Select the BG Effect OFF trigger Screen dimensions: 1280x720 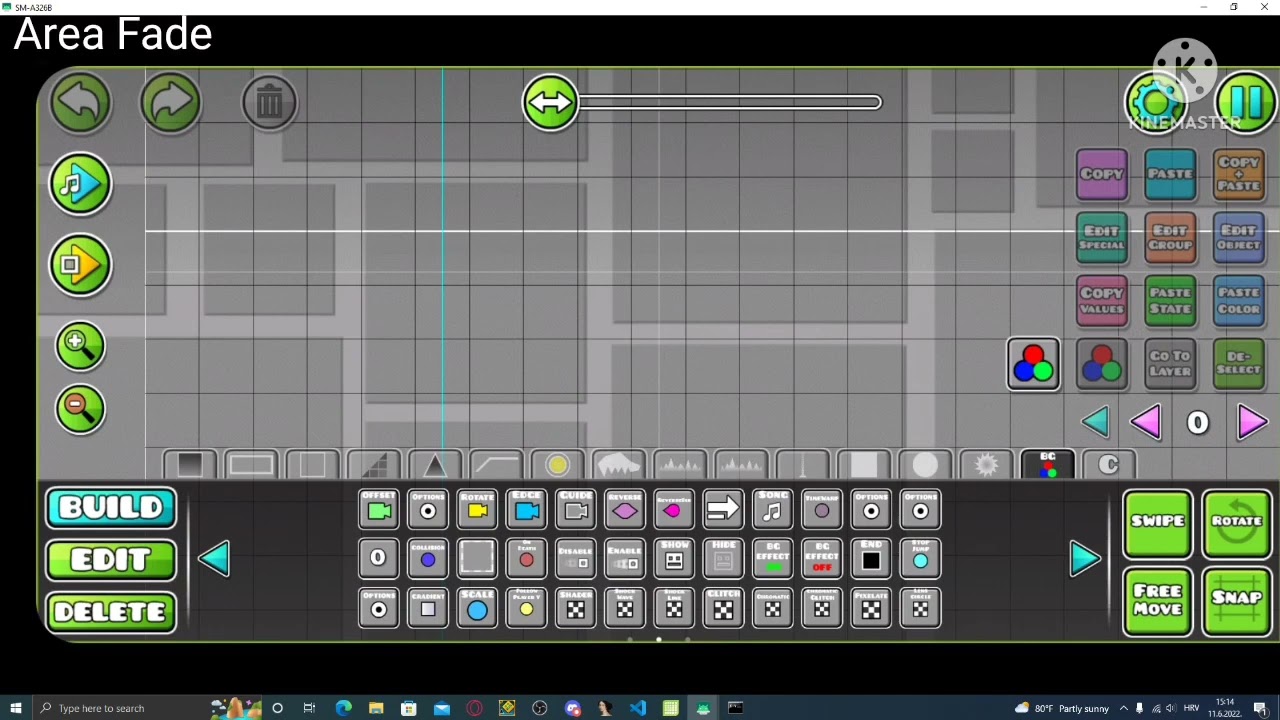821,559
